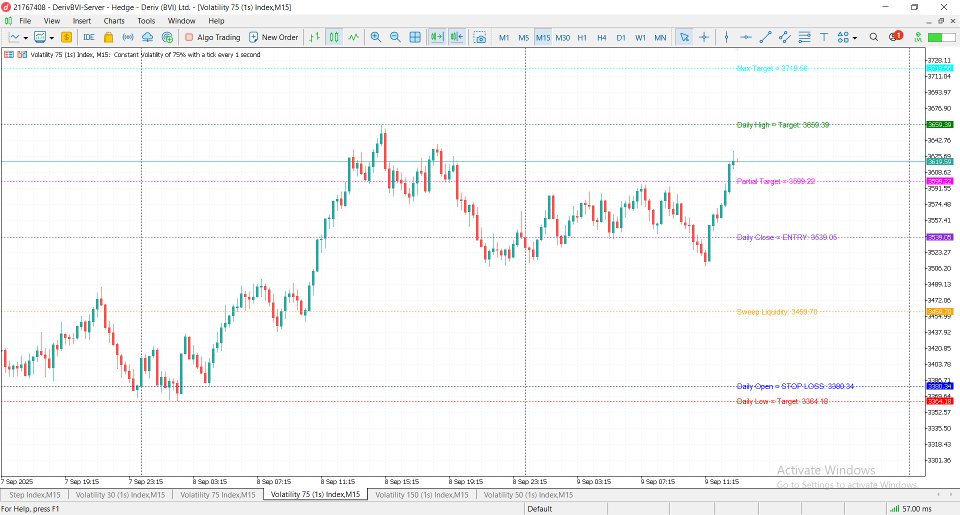Expand the objects tool dropdown arrow

[855, 38]
